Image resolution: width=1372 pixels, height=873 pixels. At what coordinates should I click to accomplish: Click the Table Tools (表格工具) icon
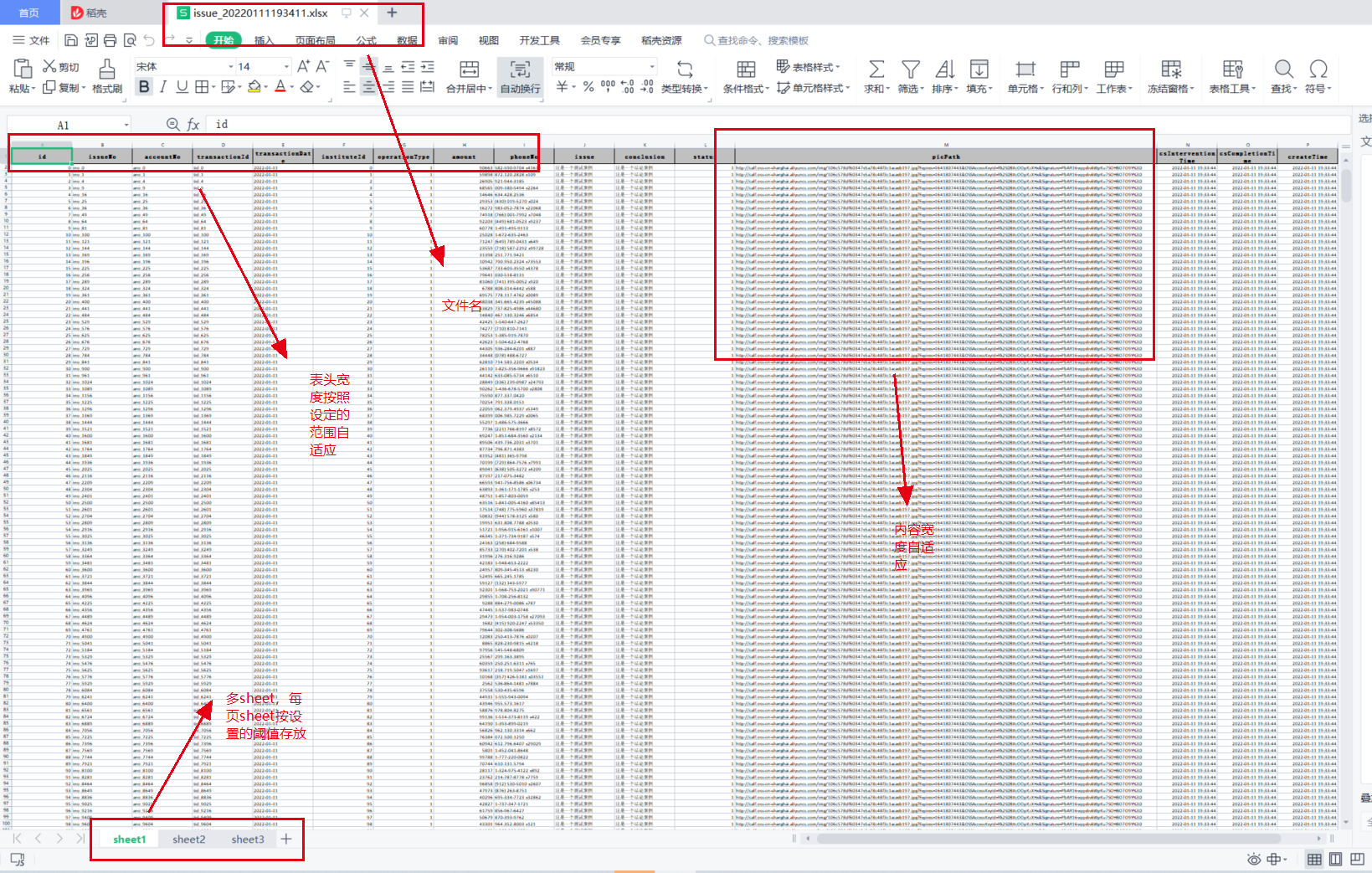1232,69
